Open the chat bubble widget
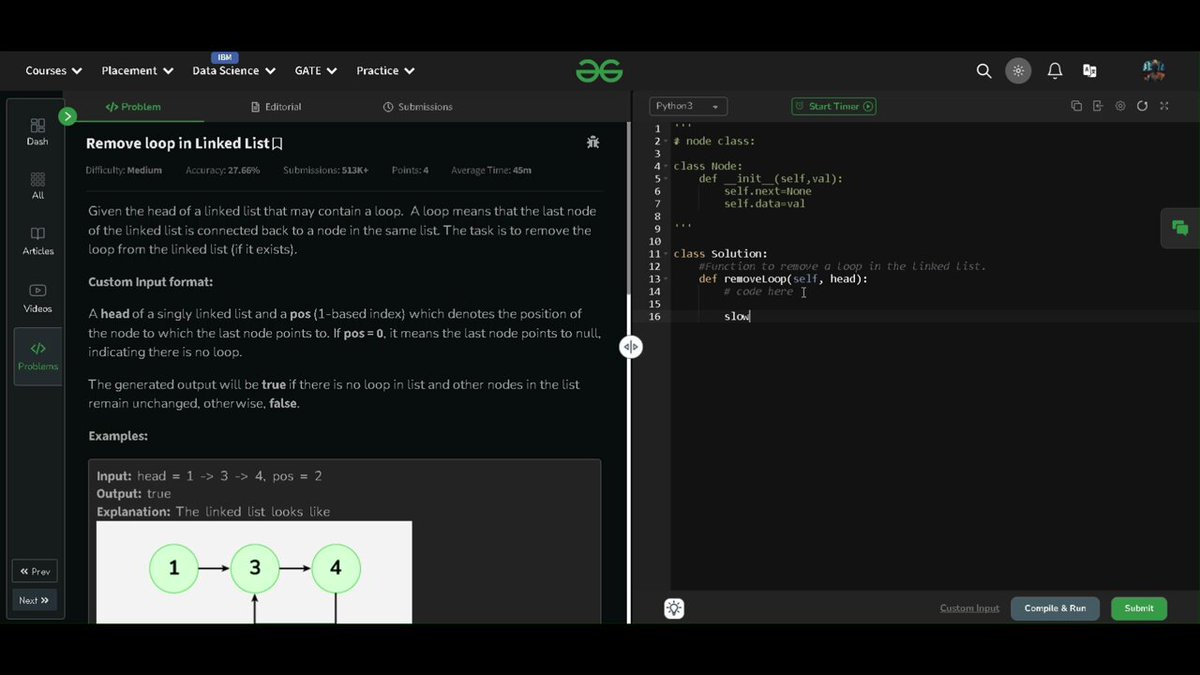Viewport: 1200px width, 675px height. point(1179,228)
